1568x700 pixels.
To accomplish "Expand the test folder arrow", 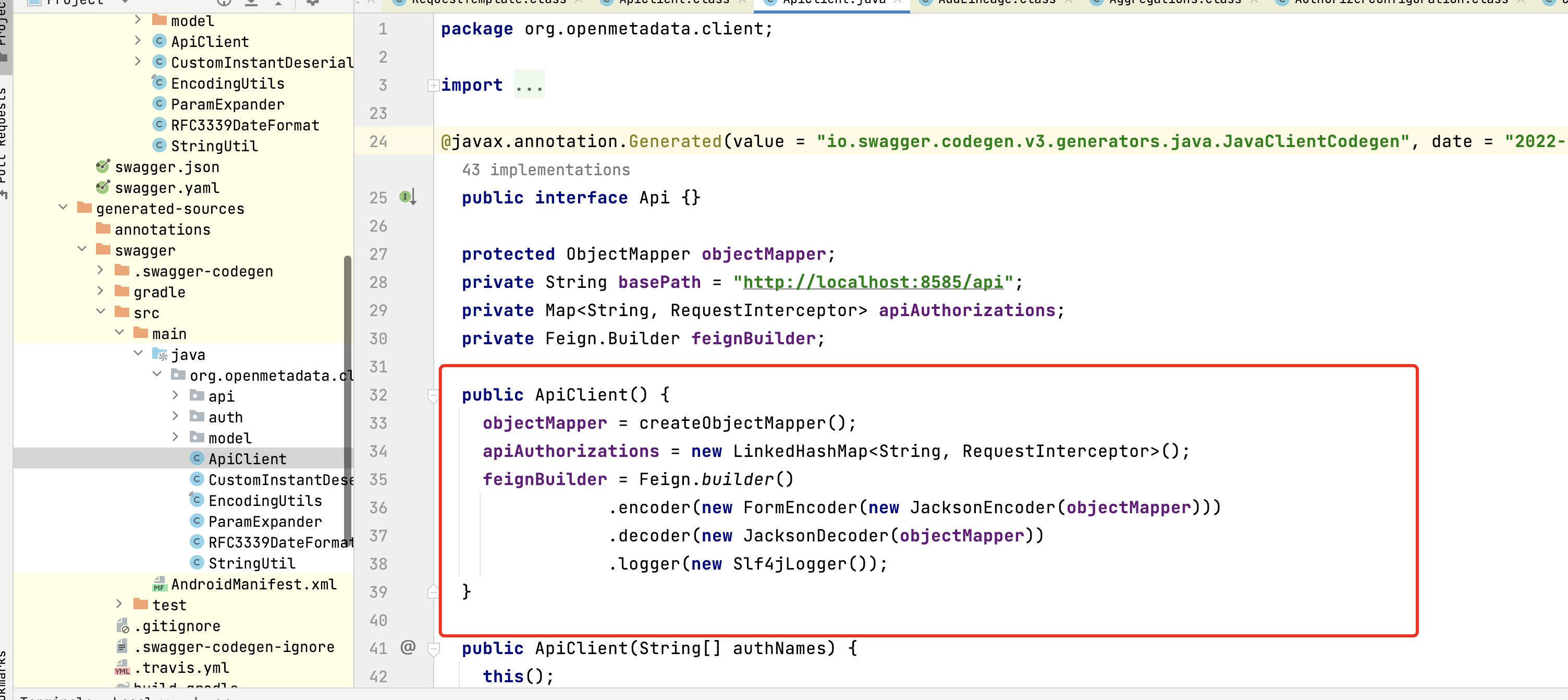I will pos(120,603).
